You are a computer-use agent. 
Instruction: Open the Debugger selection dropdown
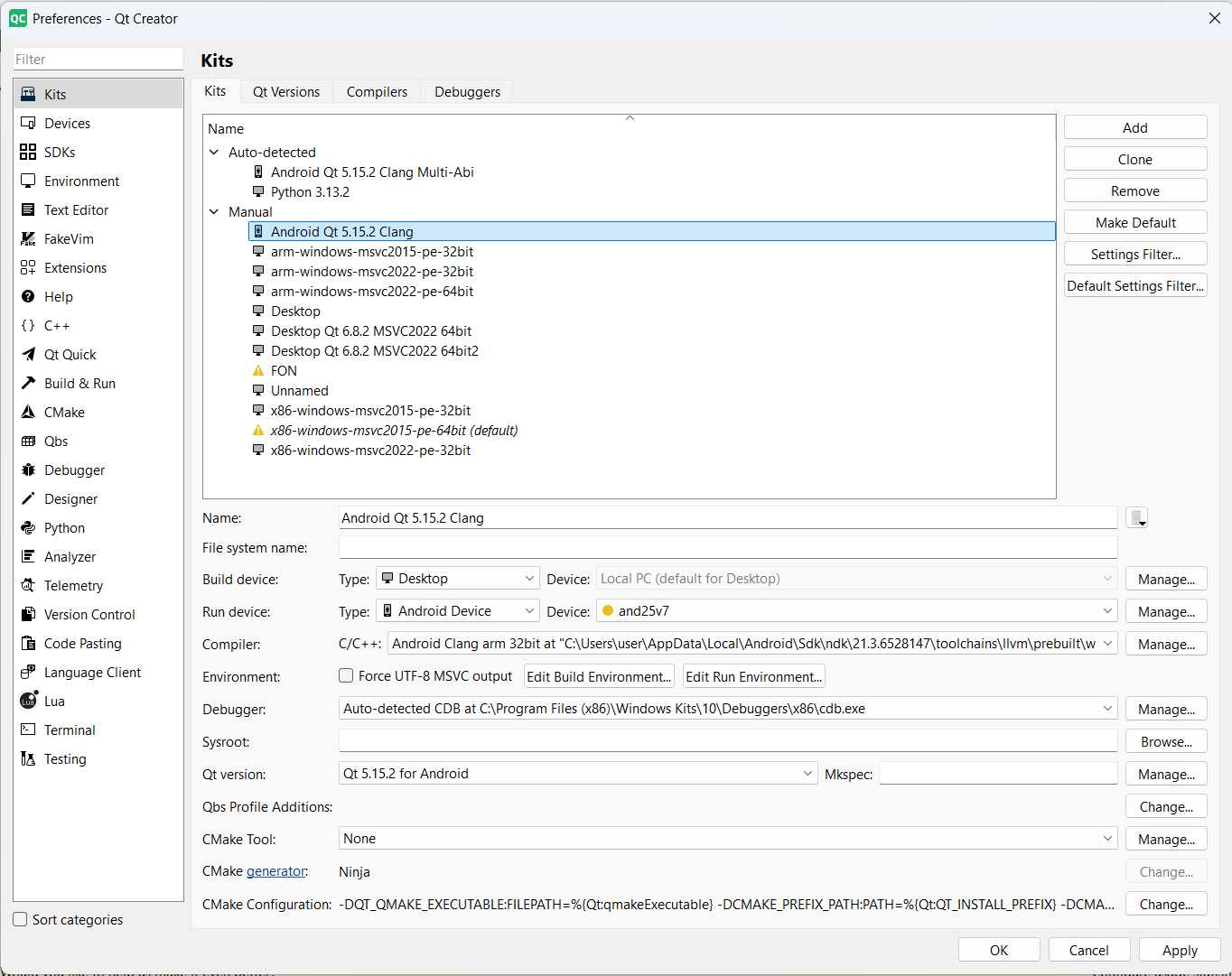click(728, 709)
